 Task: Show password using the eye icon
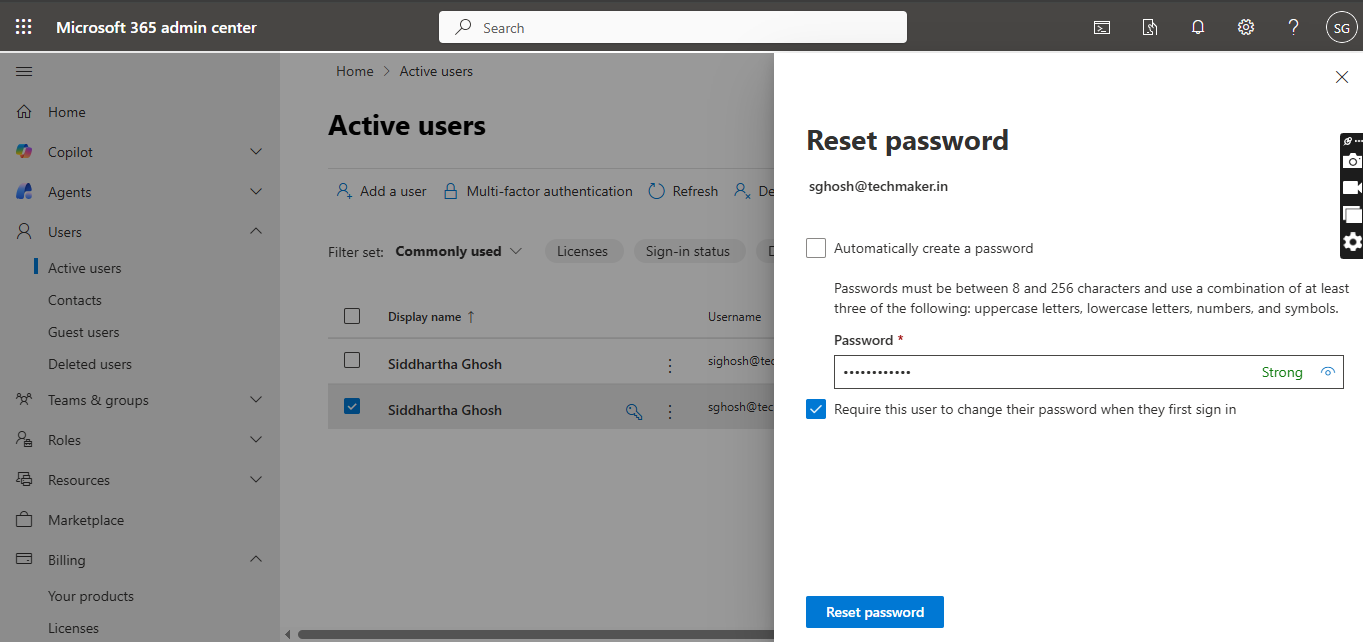[x=1328, y=372]
